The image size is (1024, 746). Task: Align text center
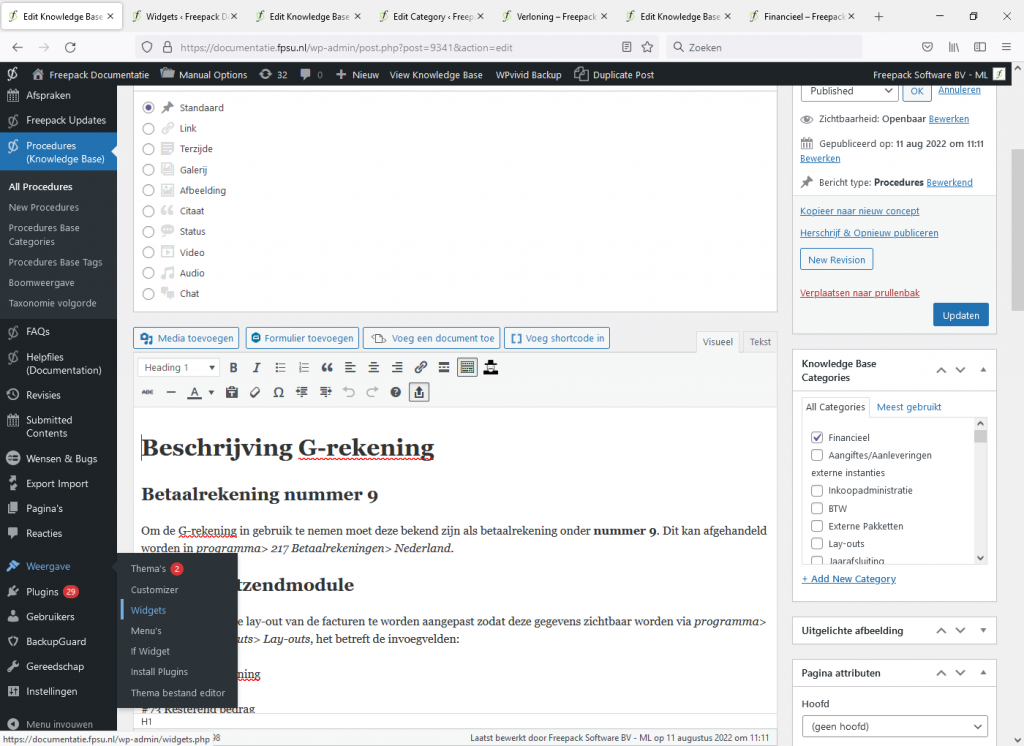click(x=374, y=368)
